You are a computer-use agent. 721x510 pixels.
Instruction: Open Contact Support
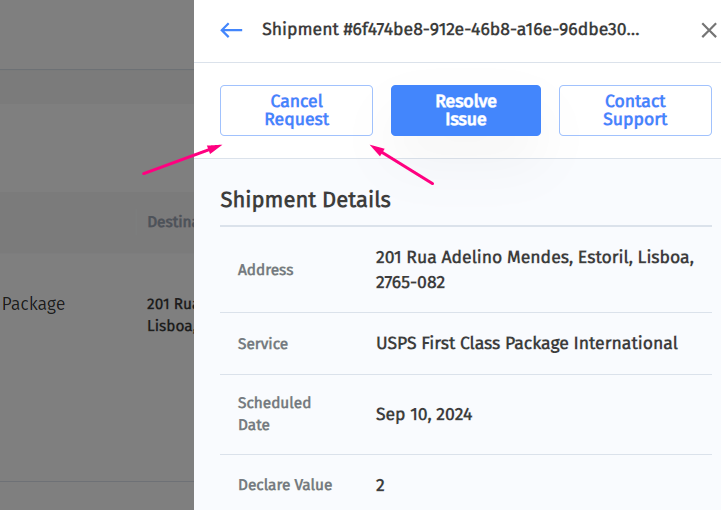(x=635, y=110)
